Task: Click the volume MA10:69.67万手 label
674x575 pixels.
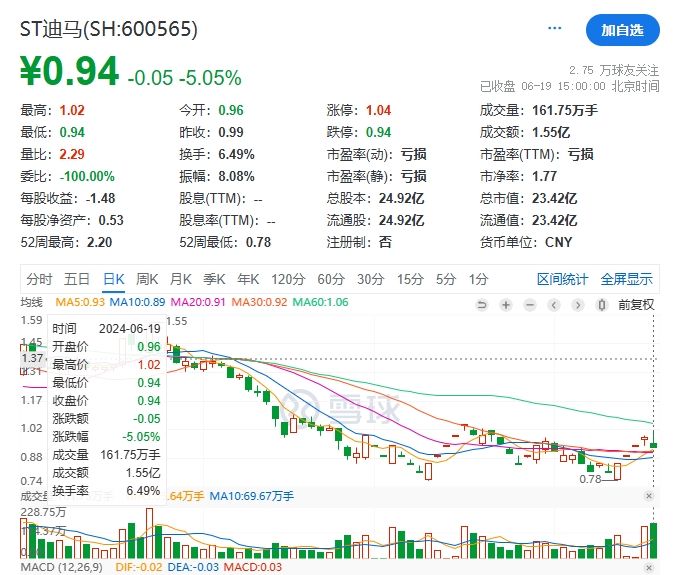Action: coord(251,496)
